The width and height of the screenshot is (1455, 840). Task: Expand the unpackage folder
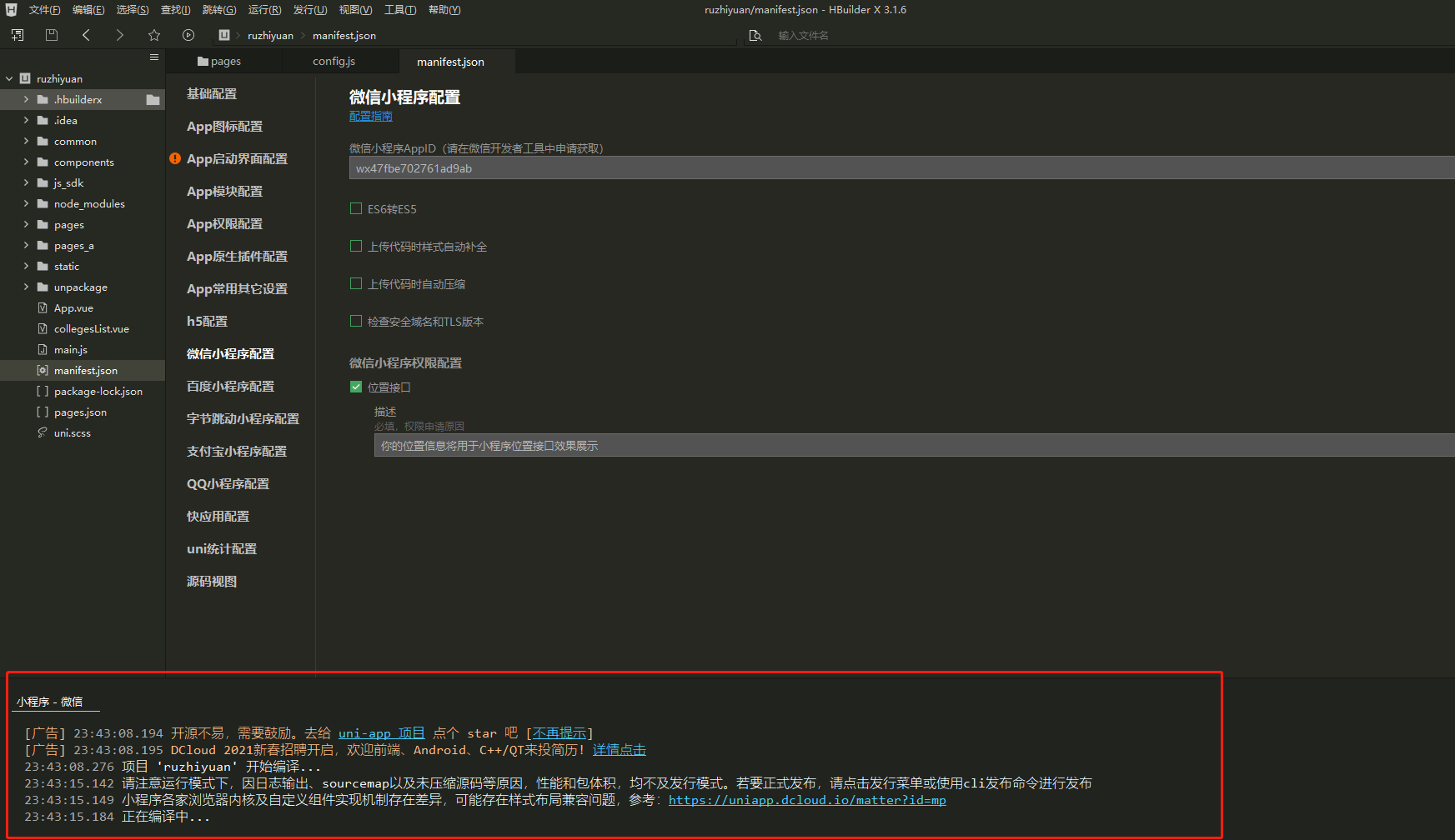(26, 287)
